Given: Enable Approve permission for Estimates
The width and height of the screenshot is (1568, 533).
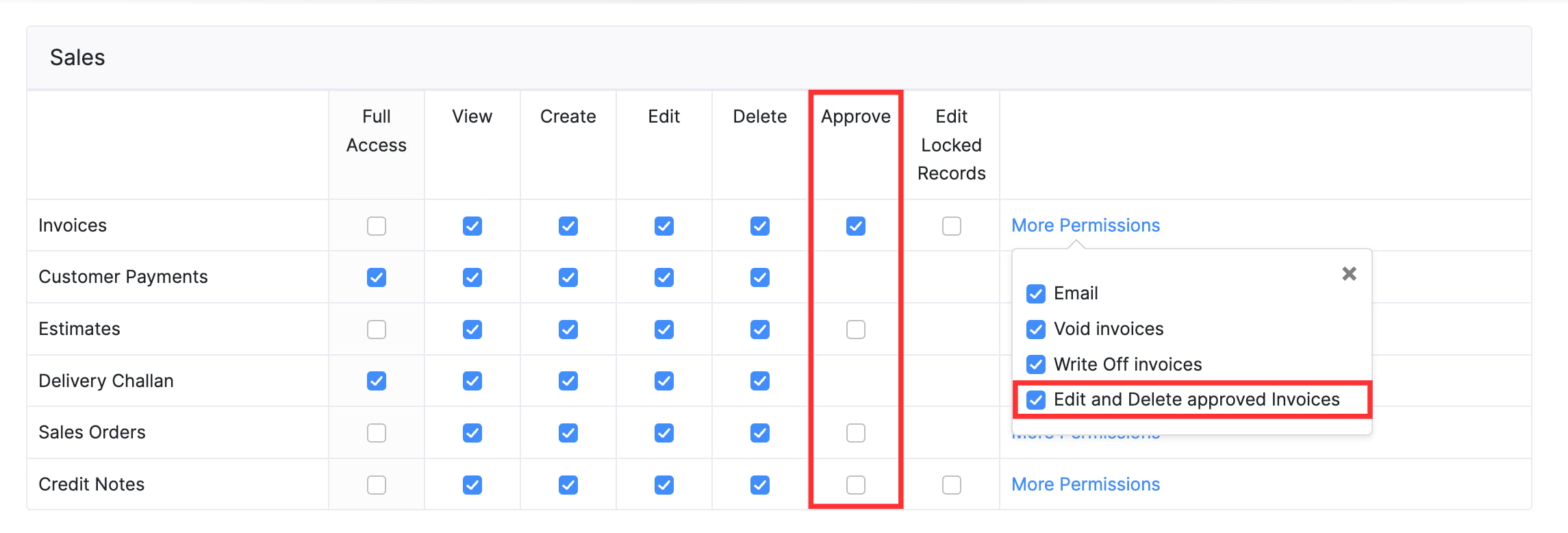Looking at the screenshot, I should point(856,330).
